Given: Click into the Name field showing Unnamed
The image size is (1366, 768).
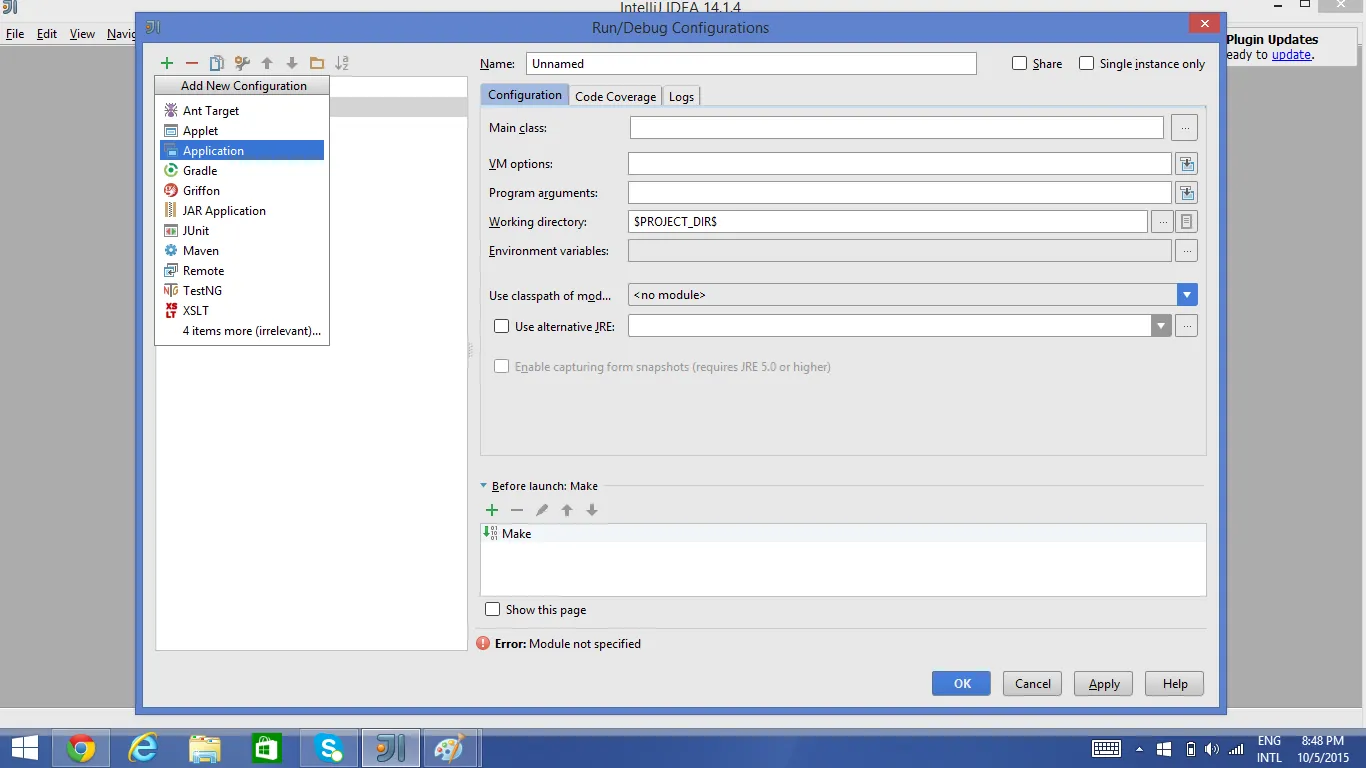Looking at the screenshot, I should click(x=751, y=64).
